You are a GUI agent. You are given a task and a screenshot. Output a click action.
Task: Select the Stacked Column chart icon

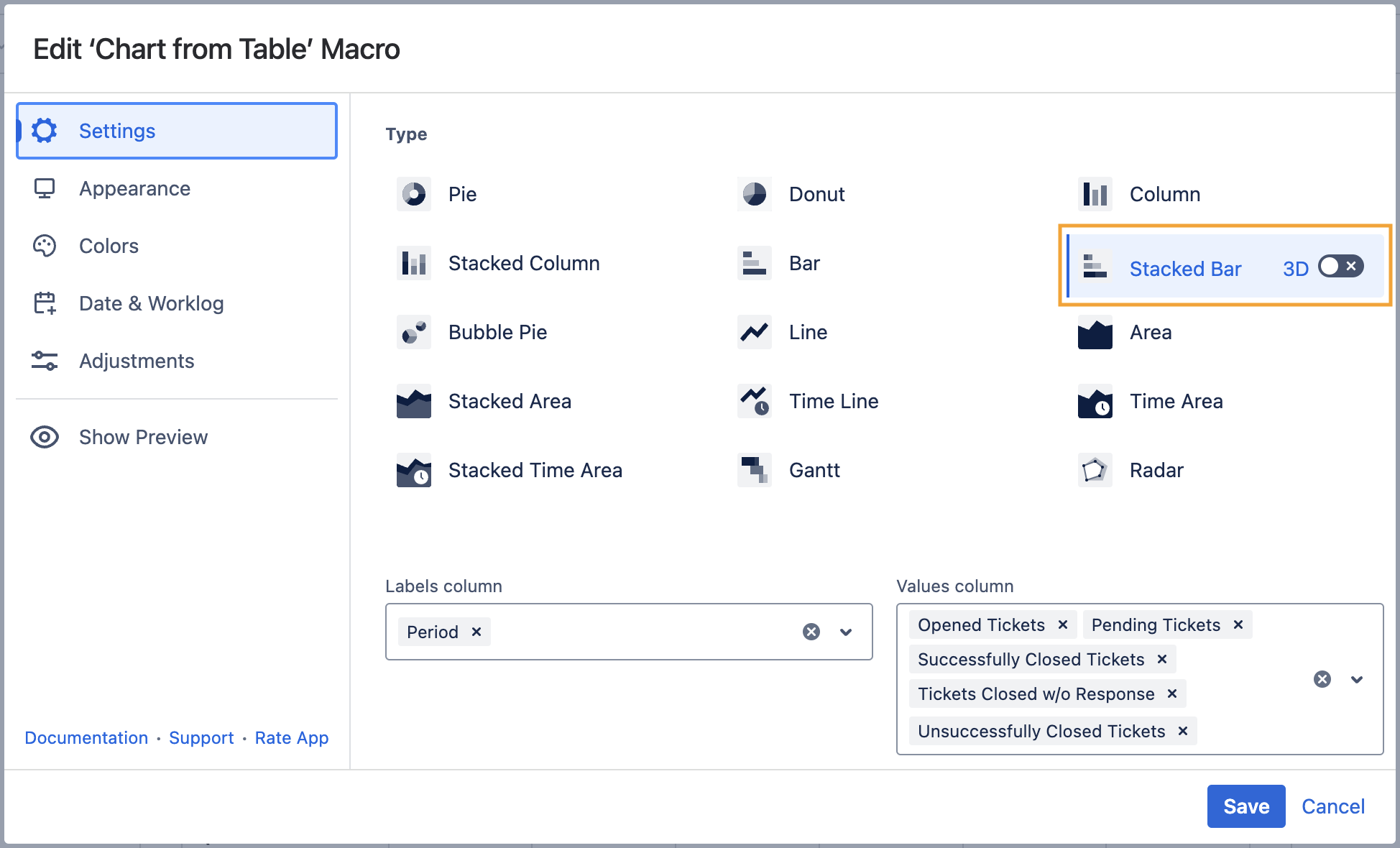414,263
